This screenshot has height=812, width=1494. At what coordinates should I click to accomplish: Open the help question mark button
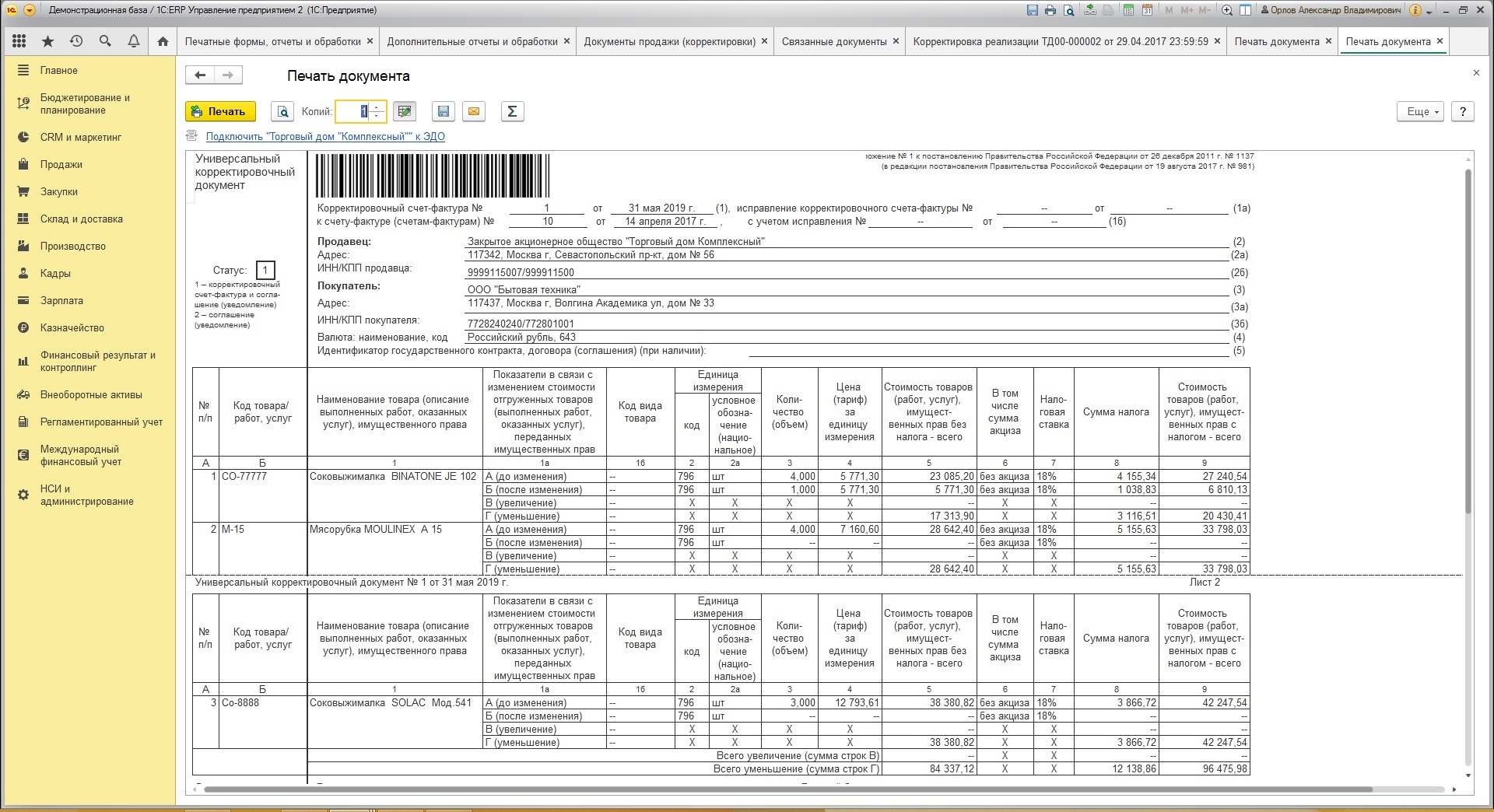tap(1463, 111)
